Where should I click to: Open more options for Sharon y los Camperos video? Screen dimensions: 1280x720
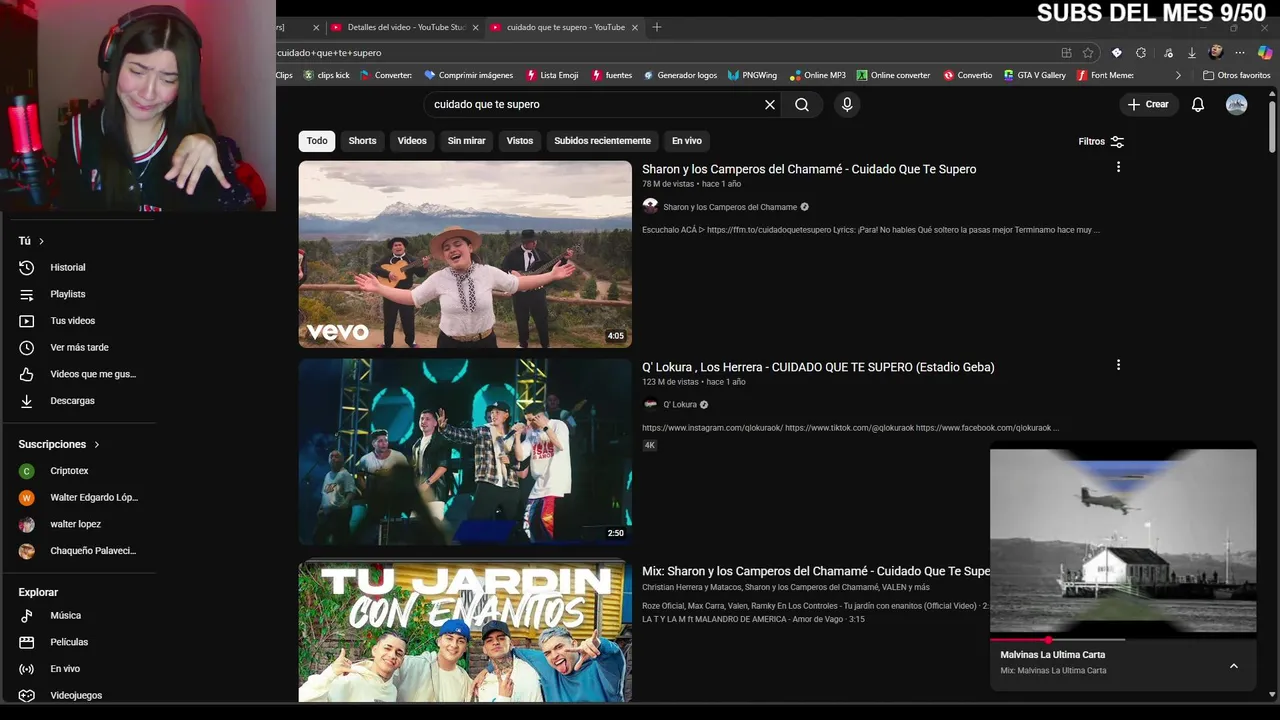(1118, 167)
